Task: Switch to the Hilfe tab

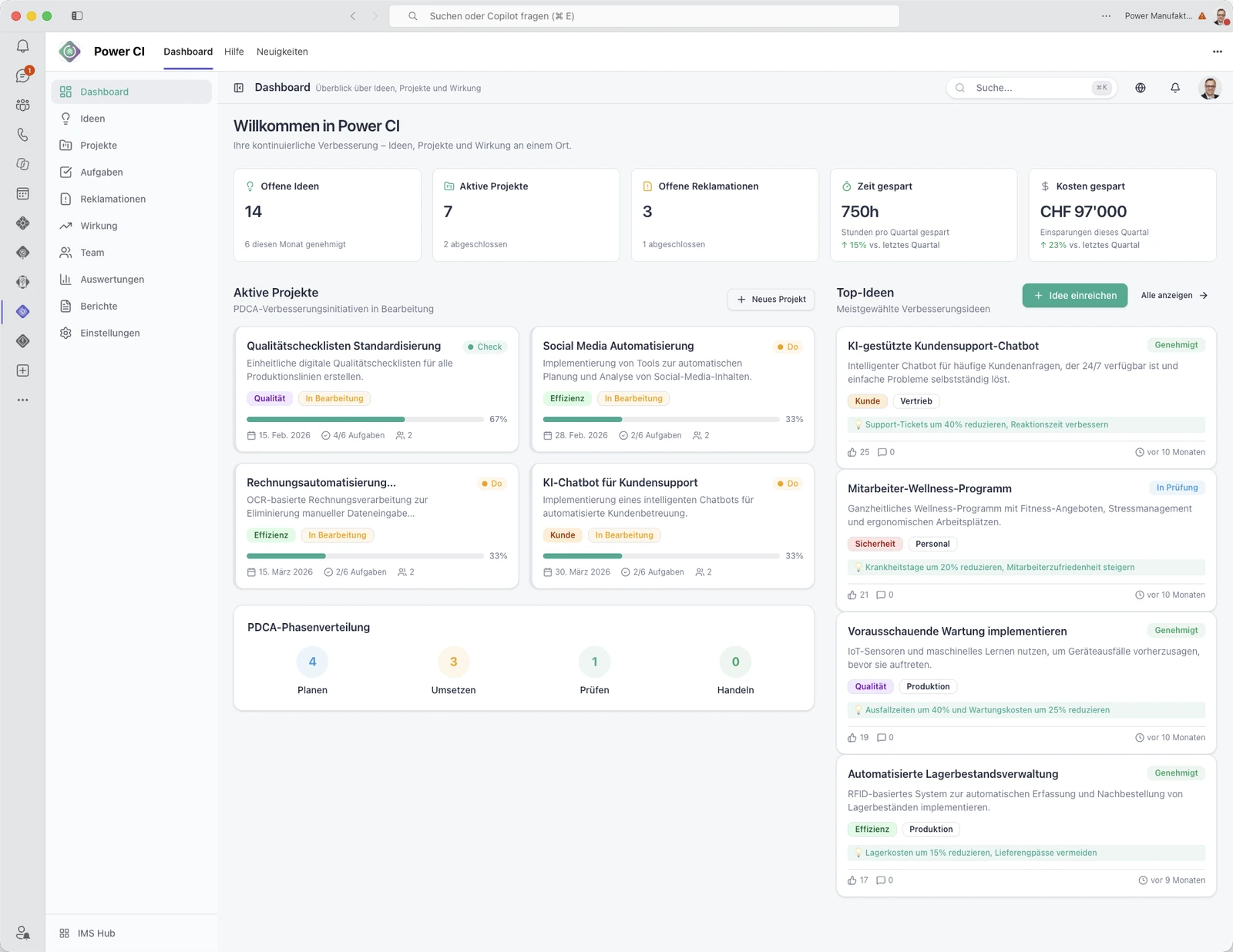Action: tap(234, 52)
